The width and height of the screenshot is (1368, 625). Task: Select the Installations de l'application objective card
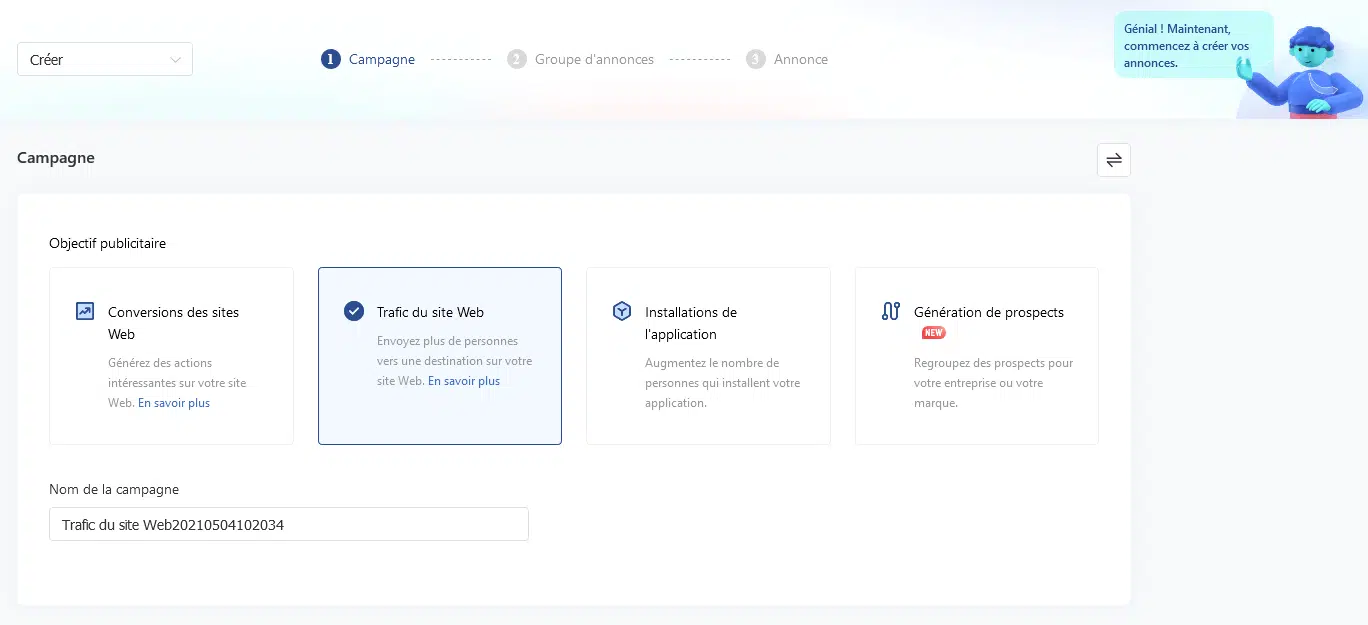click(x=708, y=355)
